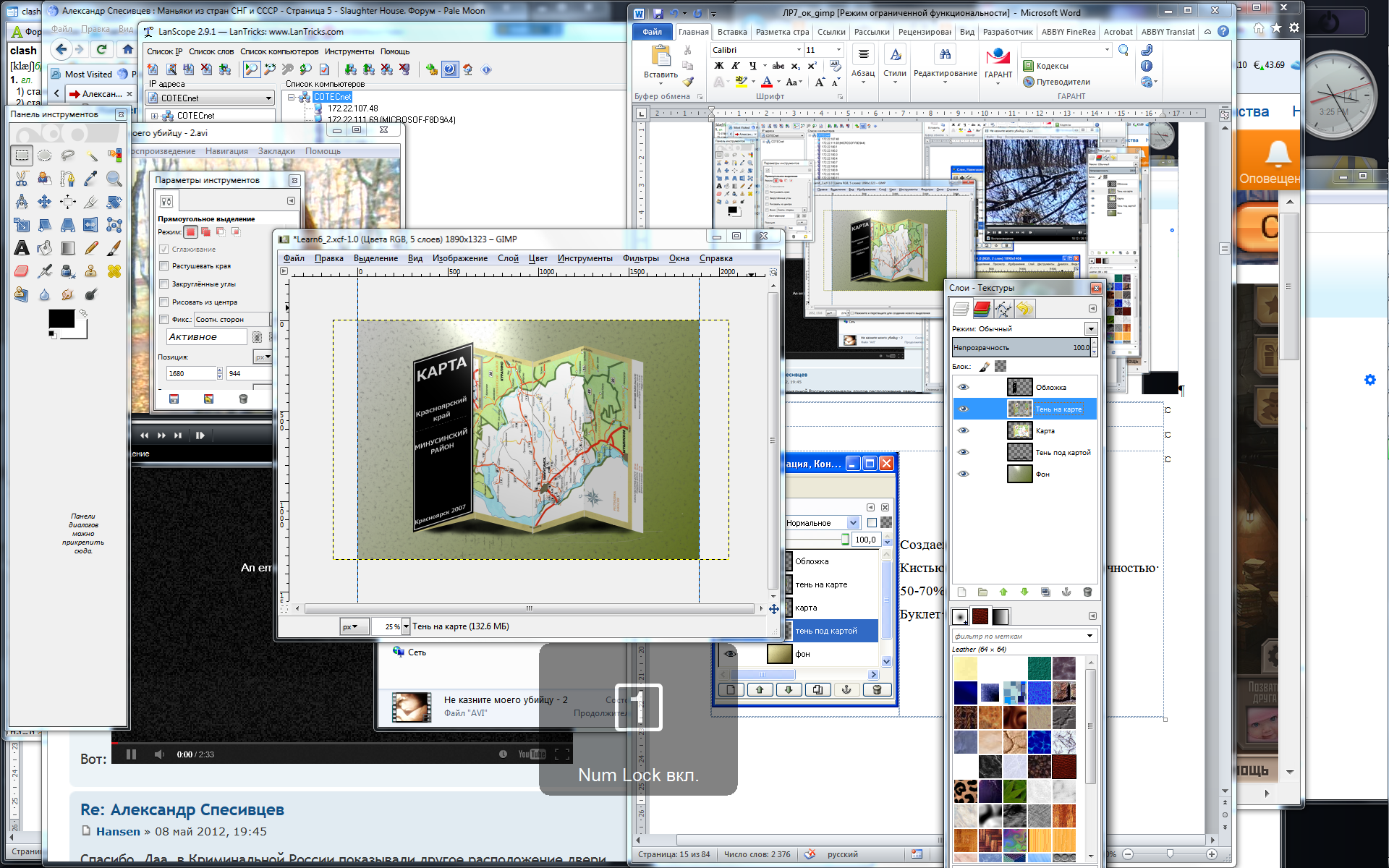Select the Clone stamp tool
Screen dimensions: 1389x868
tap(91, 271)
